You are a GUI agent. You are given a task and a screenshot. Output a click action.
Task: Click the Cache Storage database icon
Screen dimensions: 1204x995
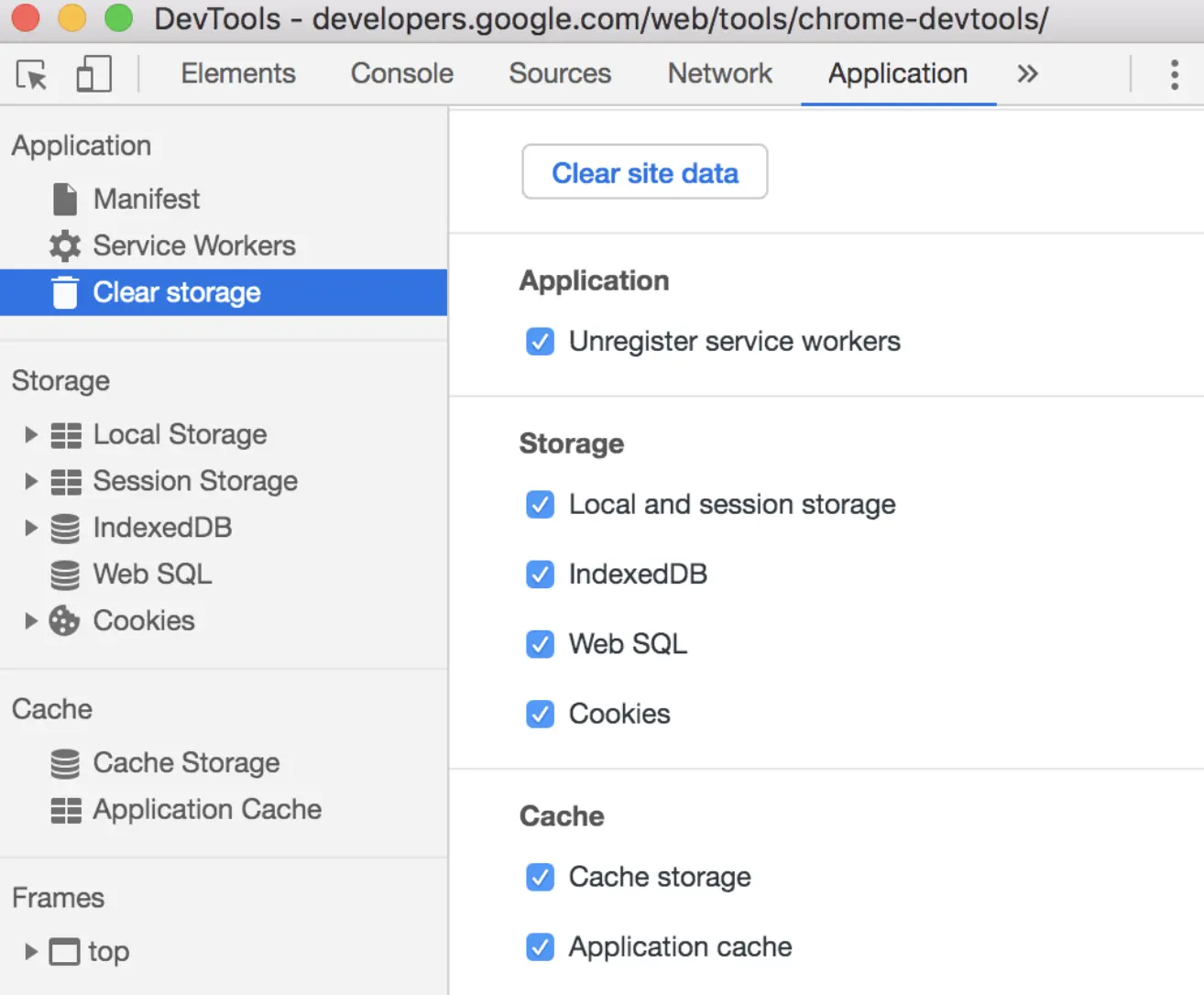coord(65,763)
